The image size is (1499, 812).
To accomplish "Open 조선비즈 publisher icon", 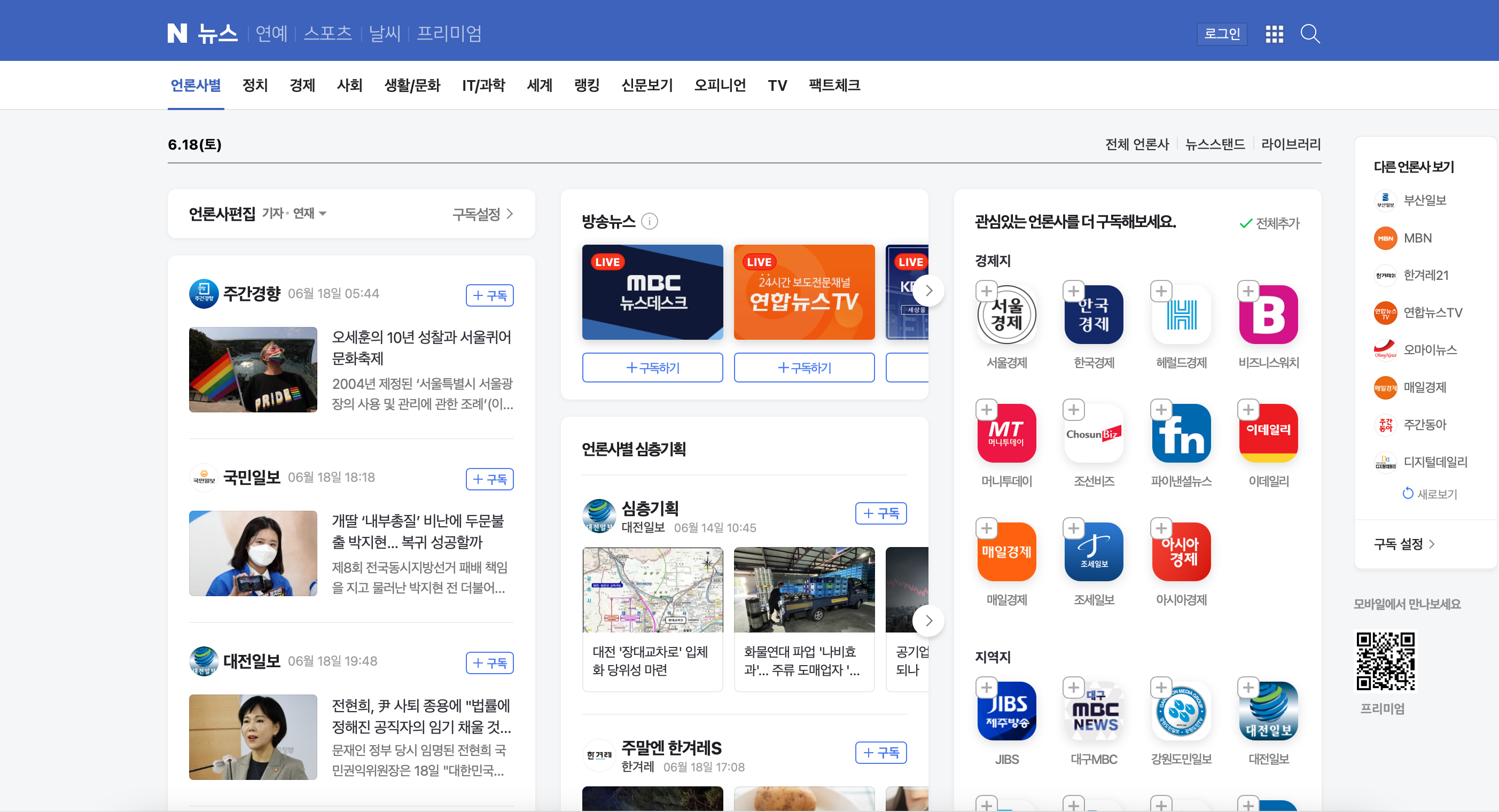I will [x=1094, y=434].
